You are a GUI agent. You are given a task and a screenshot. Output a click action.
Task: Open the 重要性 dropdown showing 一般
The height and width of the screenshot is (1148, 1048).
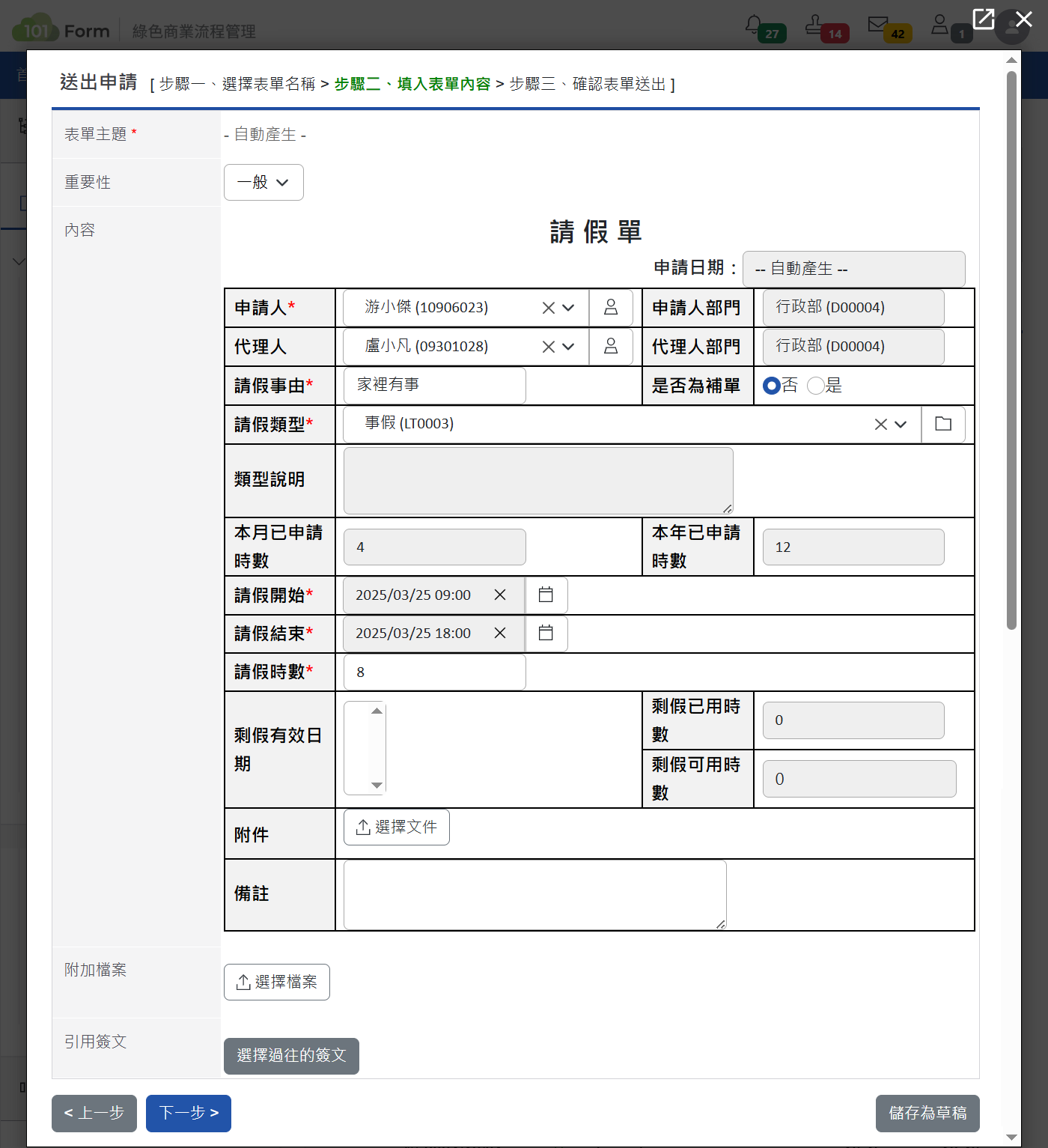coord(263,182)
